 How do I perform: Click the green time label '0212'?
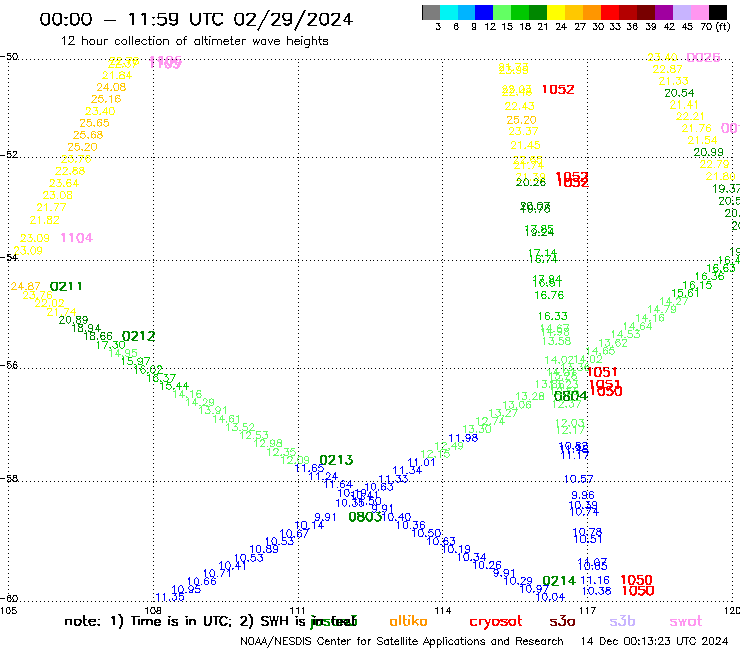click(x=138, y=336)
